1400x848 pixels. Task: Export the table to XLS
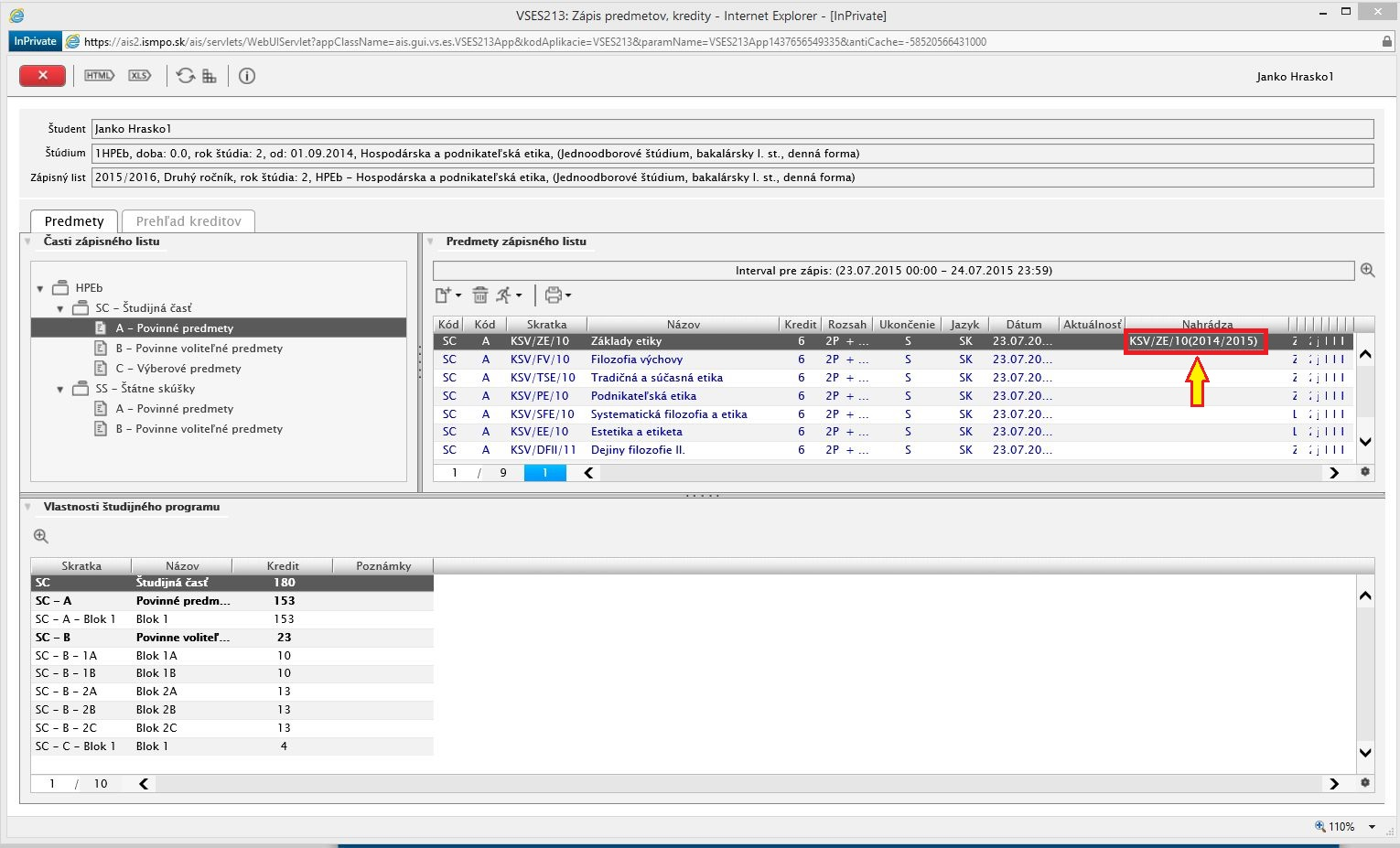(139, 76)
